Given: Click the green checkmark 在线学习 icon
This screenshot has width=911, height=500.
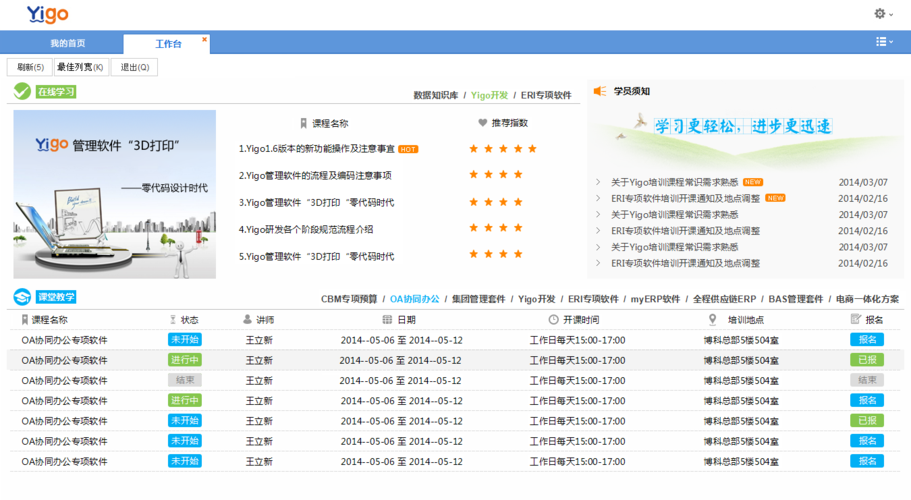Looking at the screenshot, I should click(x=22, y=91).
